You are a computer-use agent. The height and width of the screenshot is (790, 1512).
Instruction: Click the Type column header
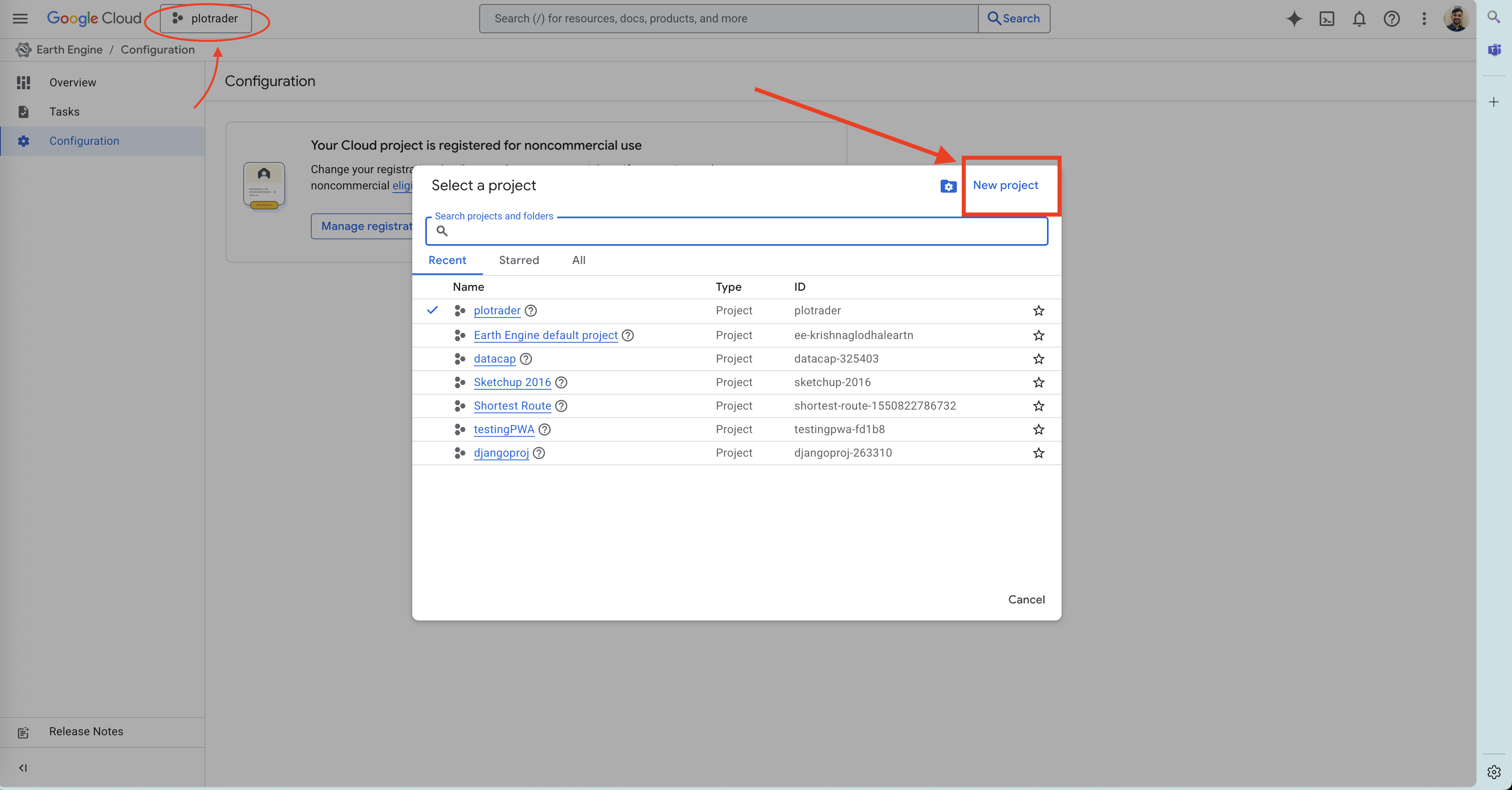[728, 287]
